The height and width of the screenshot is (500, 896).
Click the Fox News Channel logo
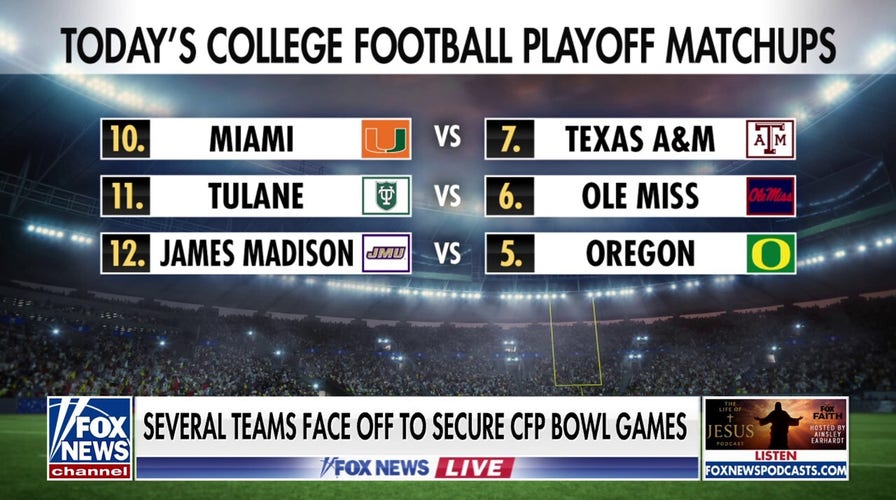[x=90, y=438]
